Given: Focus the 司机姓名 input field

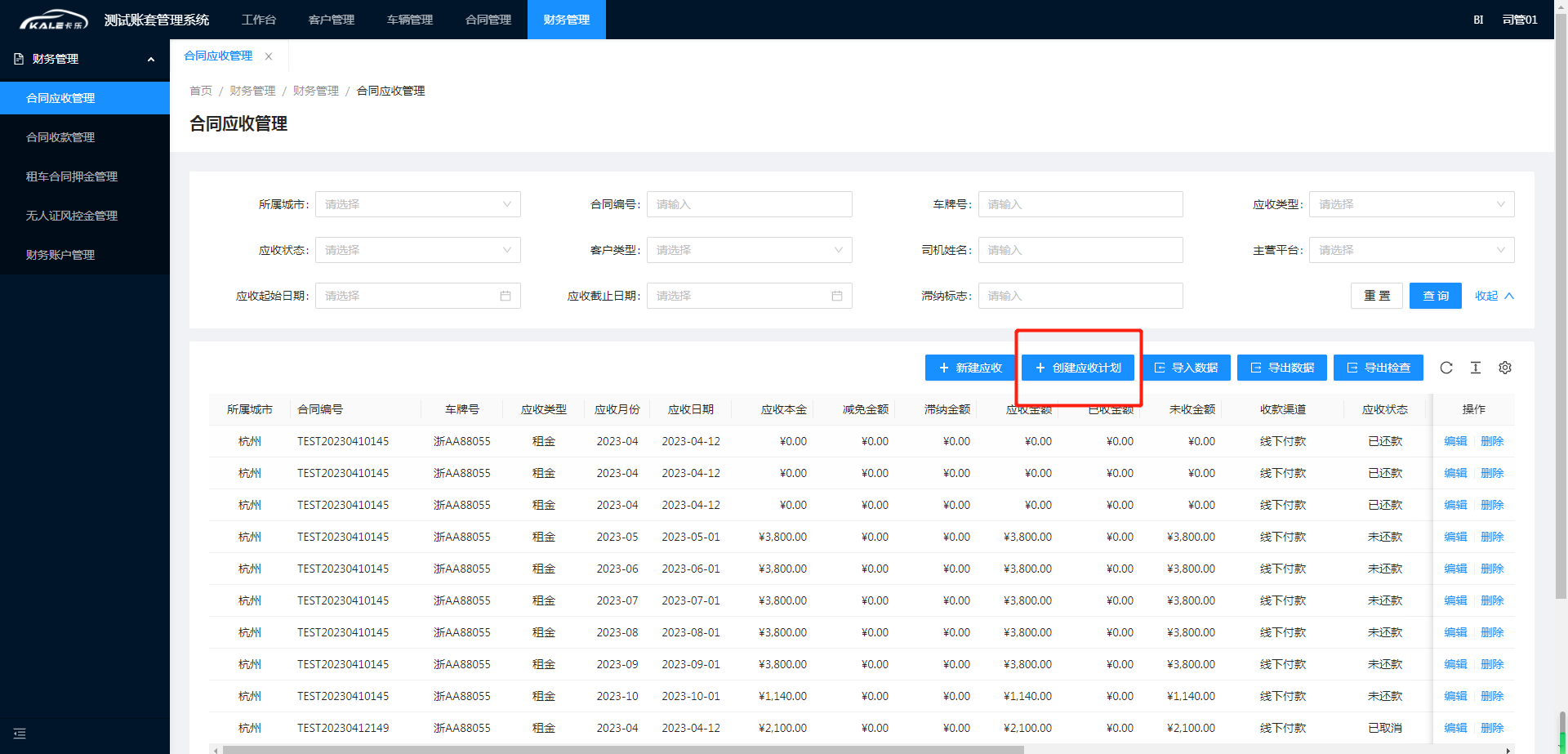Looking at the screenshot, I should click(1080, 250).
